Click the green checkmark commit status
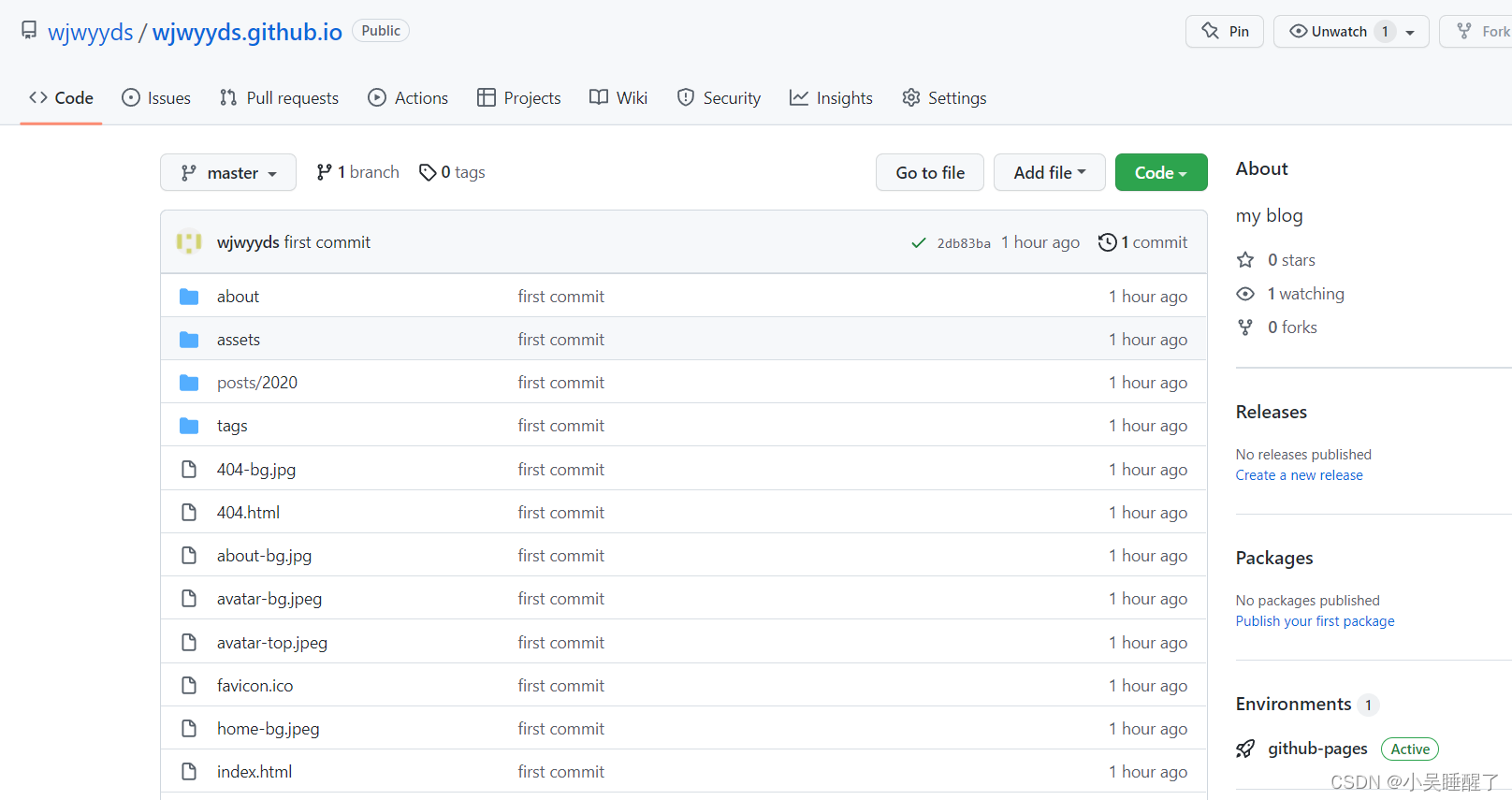Viewport: 1512px width, 800px height. (x=919, y=243)
